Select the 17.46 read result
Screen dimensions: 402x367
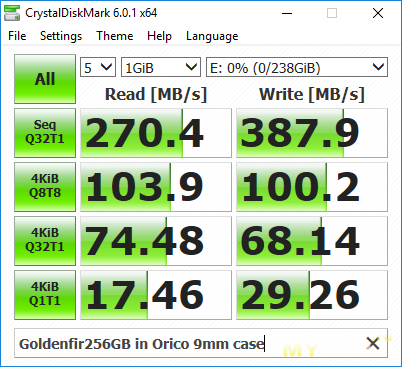(156, 295)
